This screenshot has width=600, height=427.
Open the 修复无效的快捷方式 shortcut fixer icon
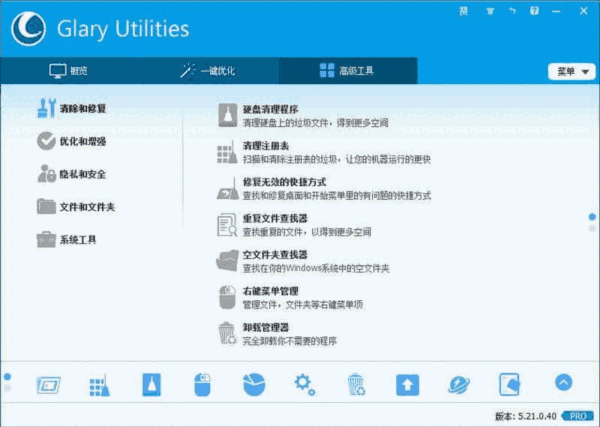click(x=228, y=189)
